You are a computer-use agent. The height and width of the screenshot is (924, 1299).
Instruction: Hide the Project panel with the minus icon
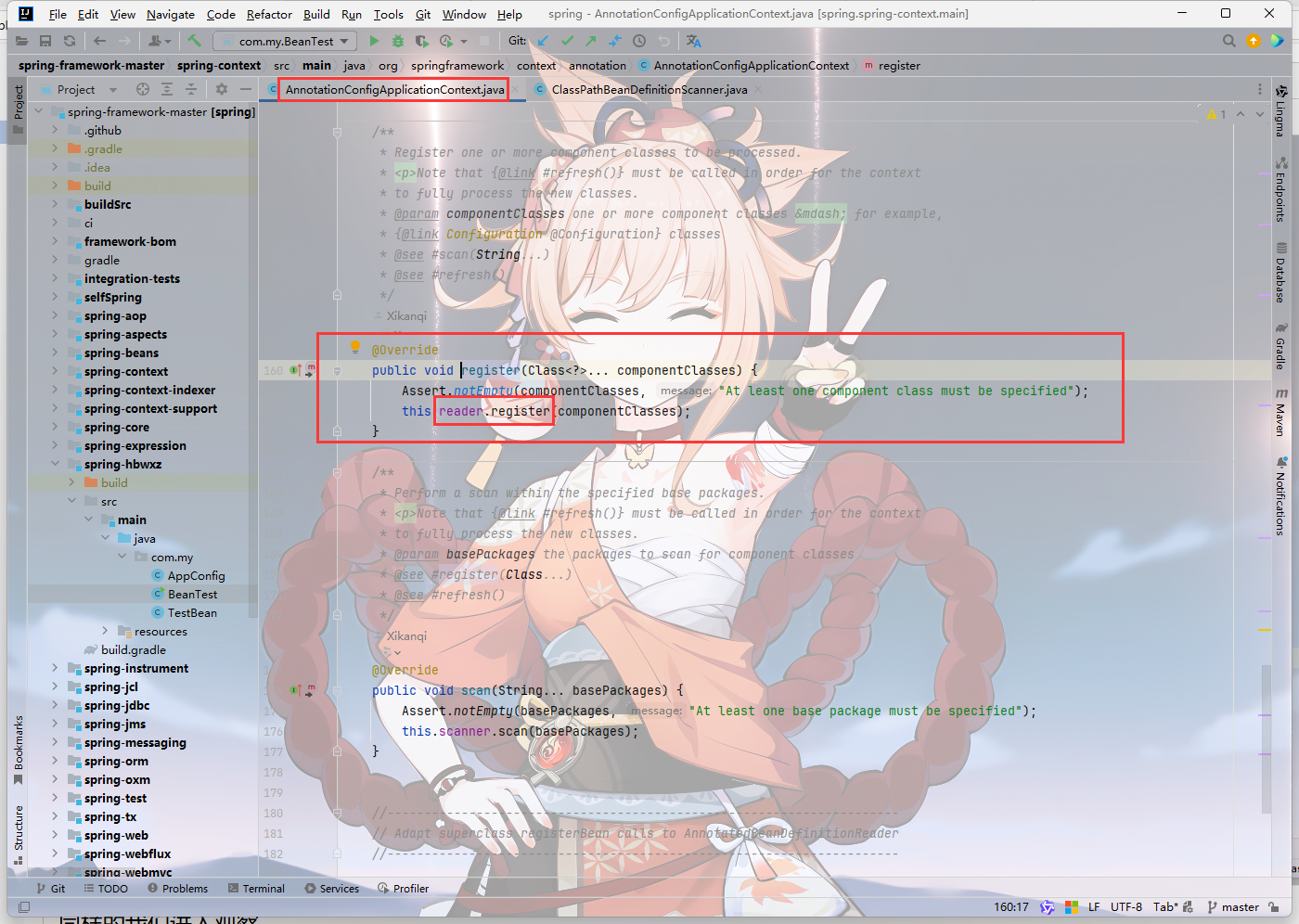coord(245,89)
